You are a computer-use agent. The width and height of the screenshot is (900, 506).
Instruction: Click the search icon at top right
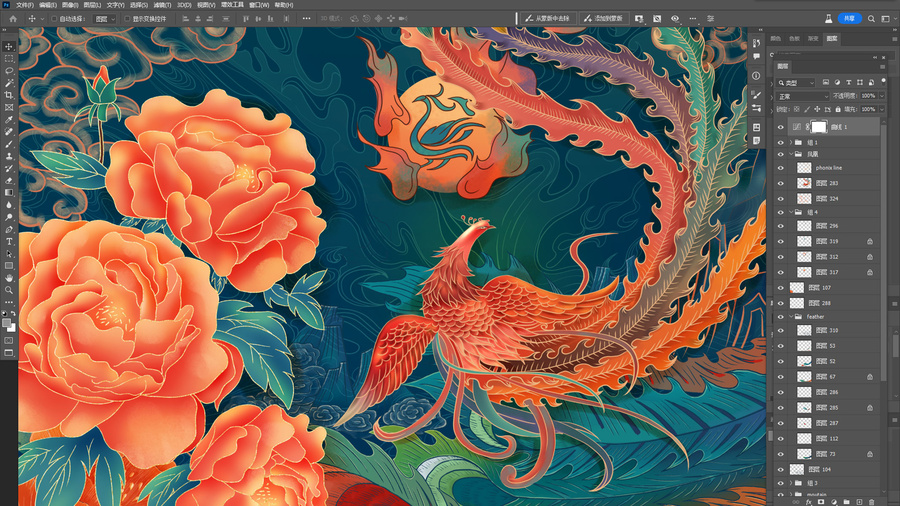coord(871,18)
